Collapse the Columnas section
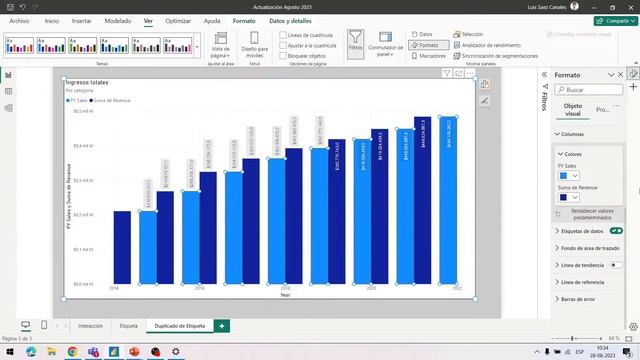This screenshot has width=640, height=360. click(x=557, y=134)
